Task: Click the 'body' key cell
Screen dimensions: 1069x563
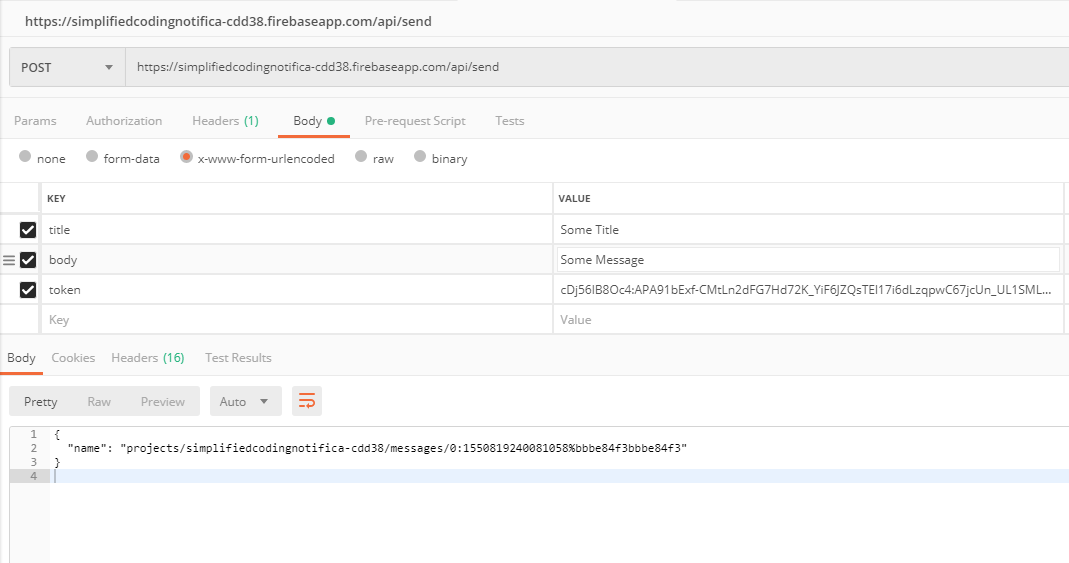Action: coord(297,260)
